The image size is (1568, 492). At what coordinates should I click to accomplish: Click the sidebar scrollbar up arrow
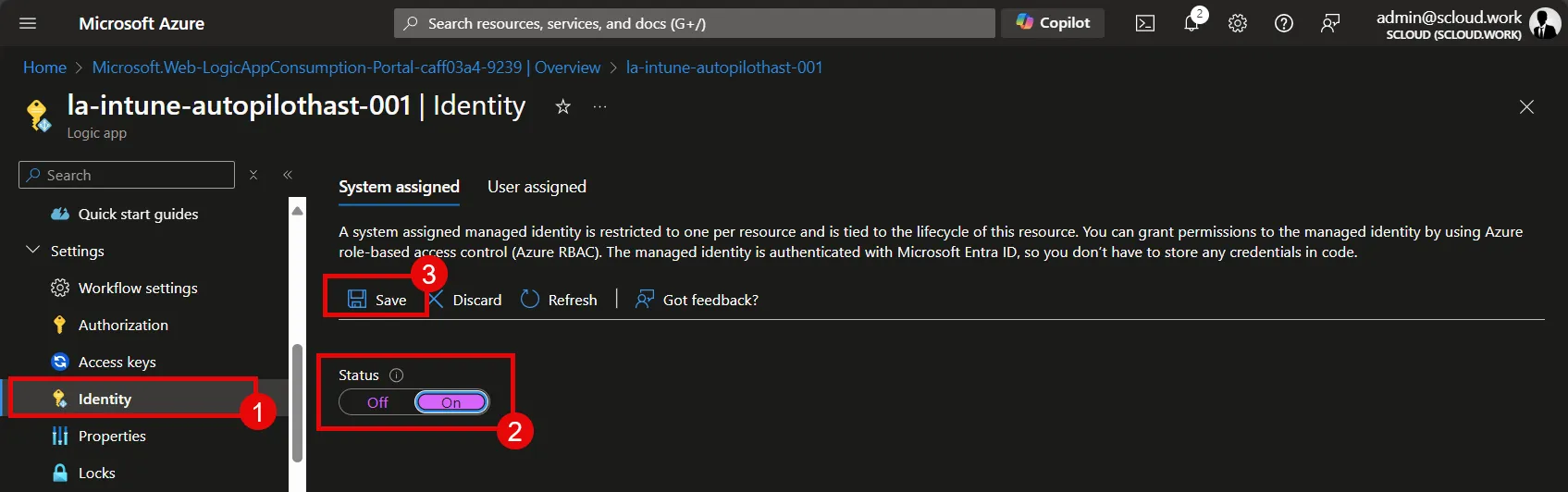(x=297, y=211)
